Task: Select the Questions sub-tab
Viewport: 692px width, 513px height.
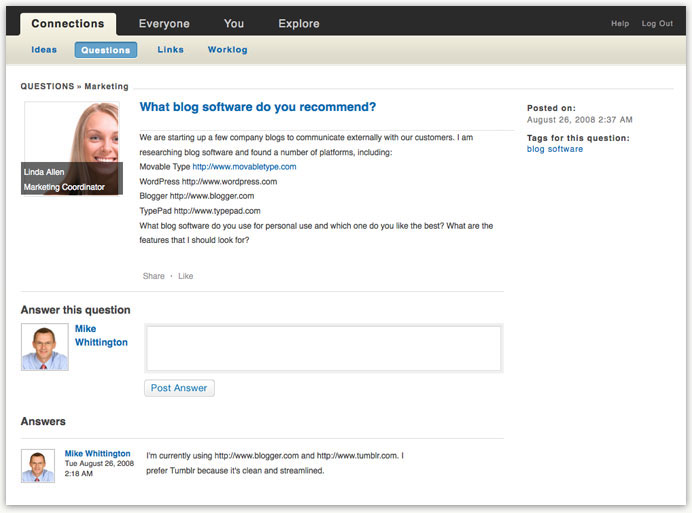Action: (x=106, y=50)
